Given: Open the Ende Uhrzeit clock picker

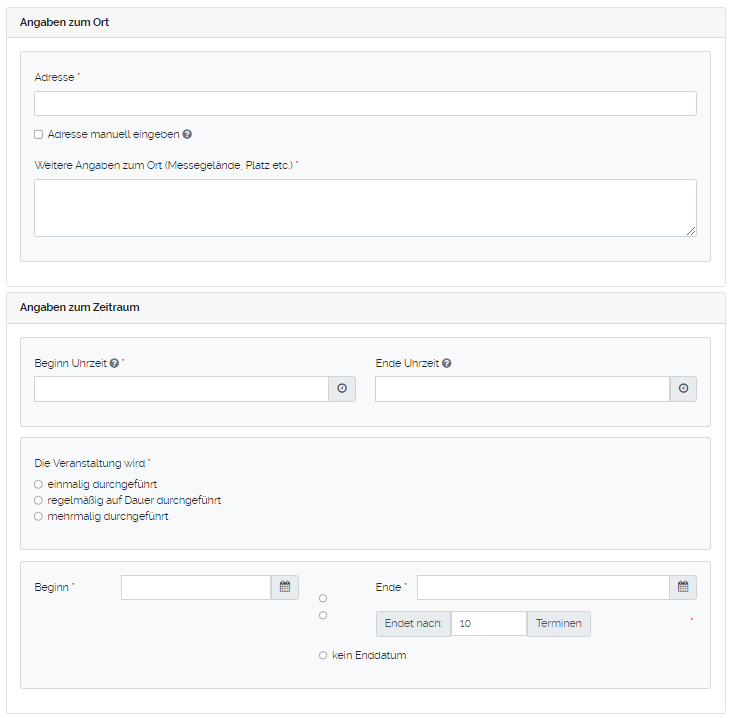Looking at the screenshot, I should (683, 389).
